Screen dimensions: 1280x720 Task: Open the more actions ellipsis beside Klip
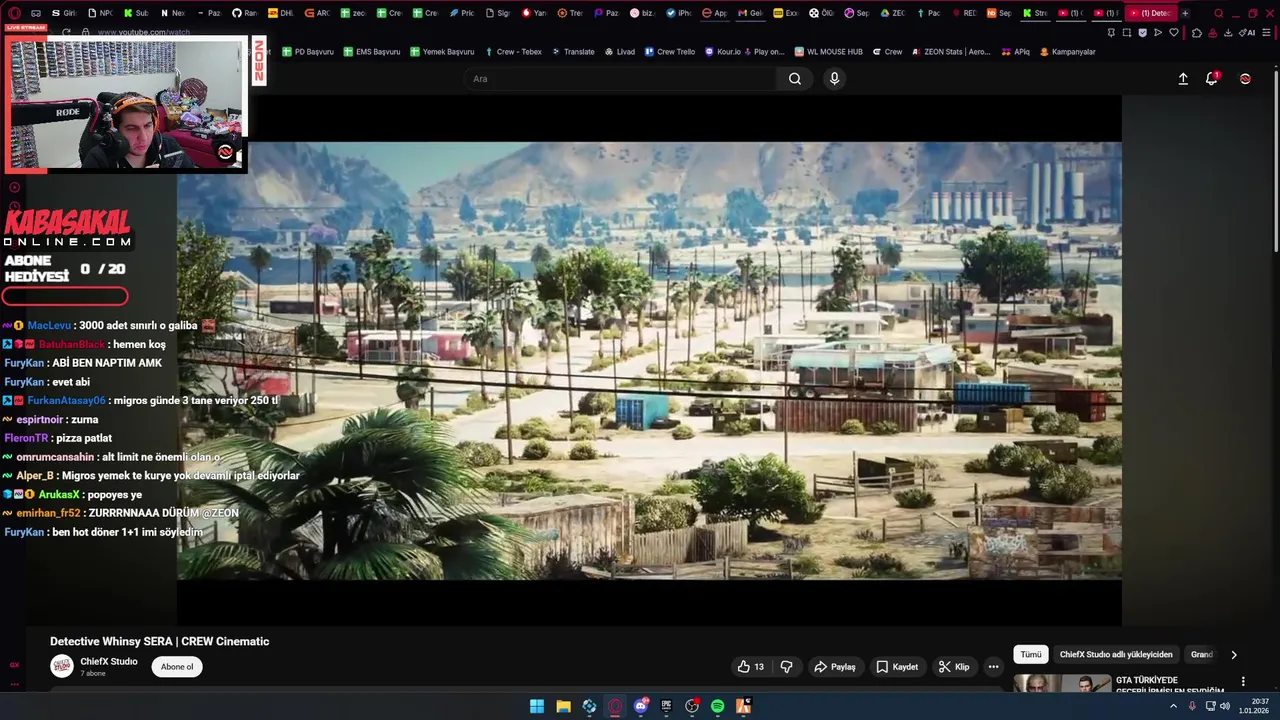point(993,667)
